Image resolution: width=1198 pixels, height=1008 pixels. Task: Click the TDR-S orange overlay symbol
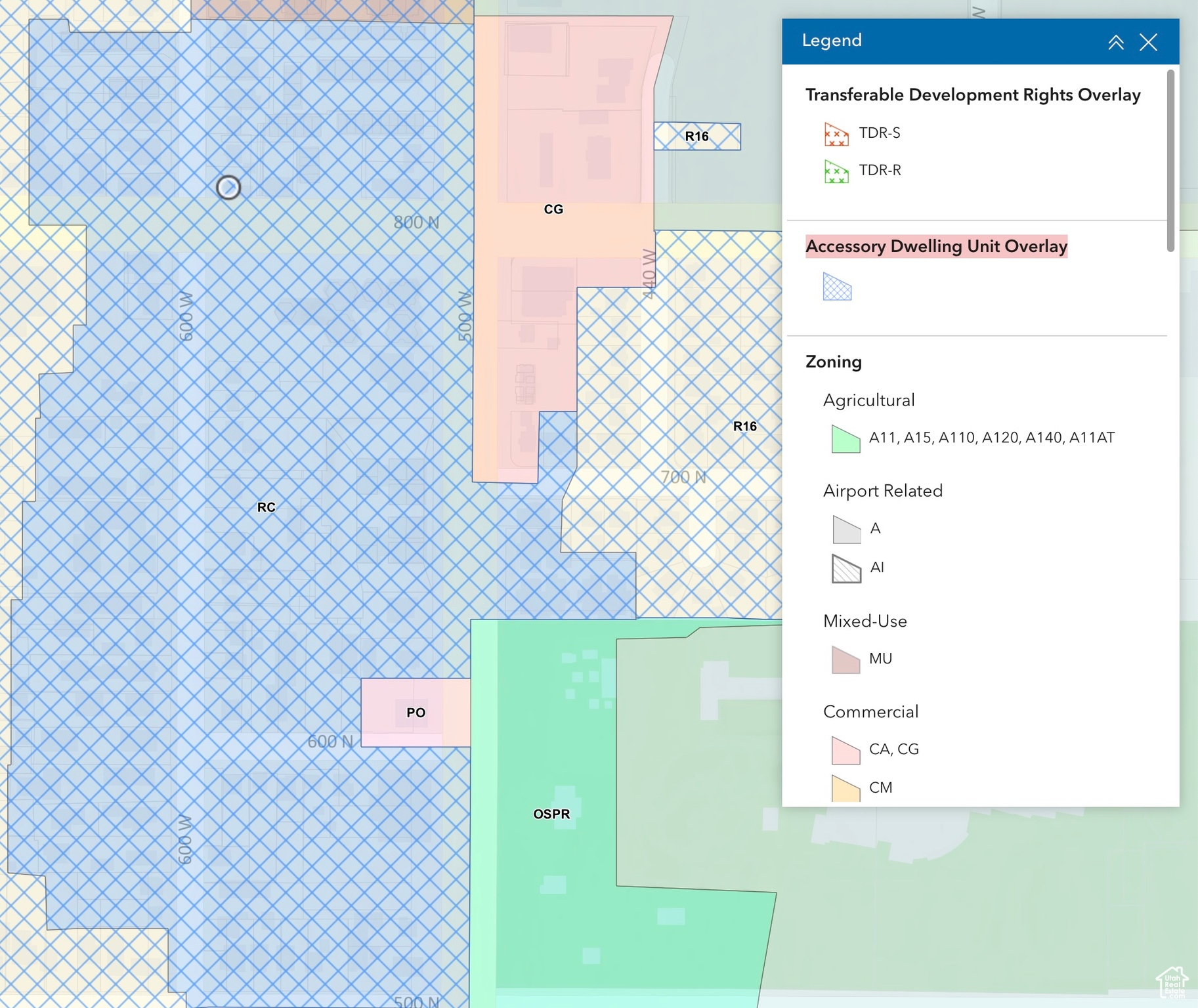coord(836,134)
